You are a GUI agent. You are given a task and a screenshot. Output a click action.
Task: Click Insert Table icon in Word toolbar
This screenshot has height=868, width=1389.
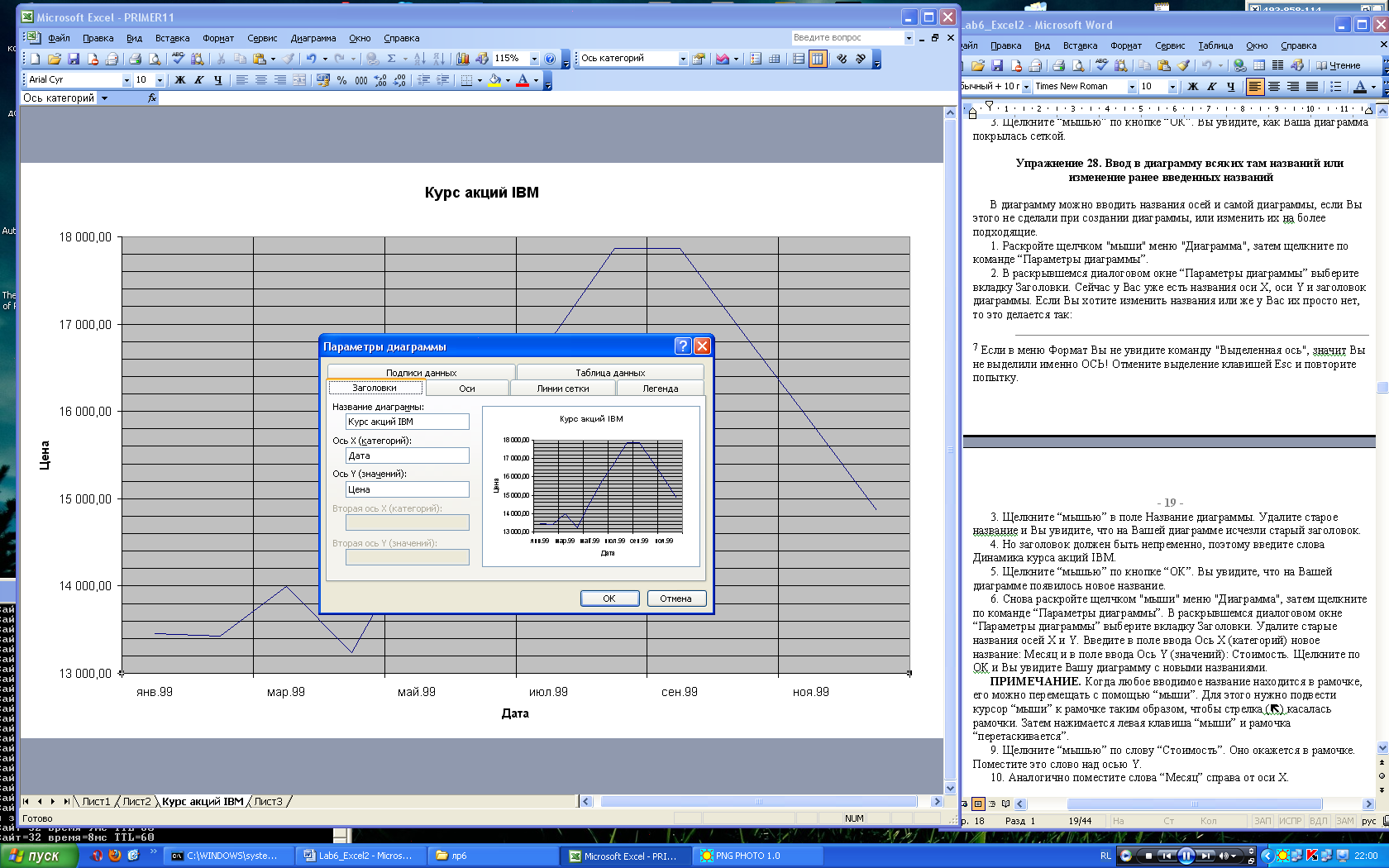tap(1258, 65)
